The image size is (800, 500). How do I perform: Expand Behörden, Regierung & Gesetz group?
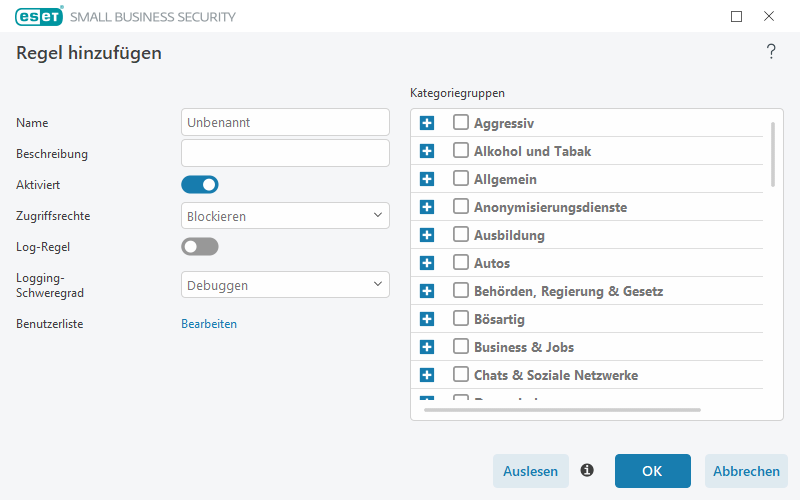(x=427, y=291)
